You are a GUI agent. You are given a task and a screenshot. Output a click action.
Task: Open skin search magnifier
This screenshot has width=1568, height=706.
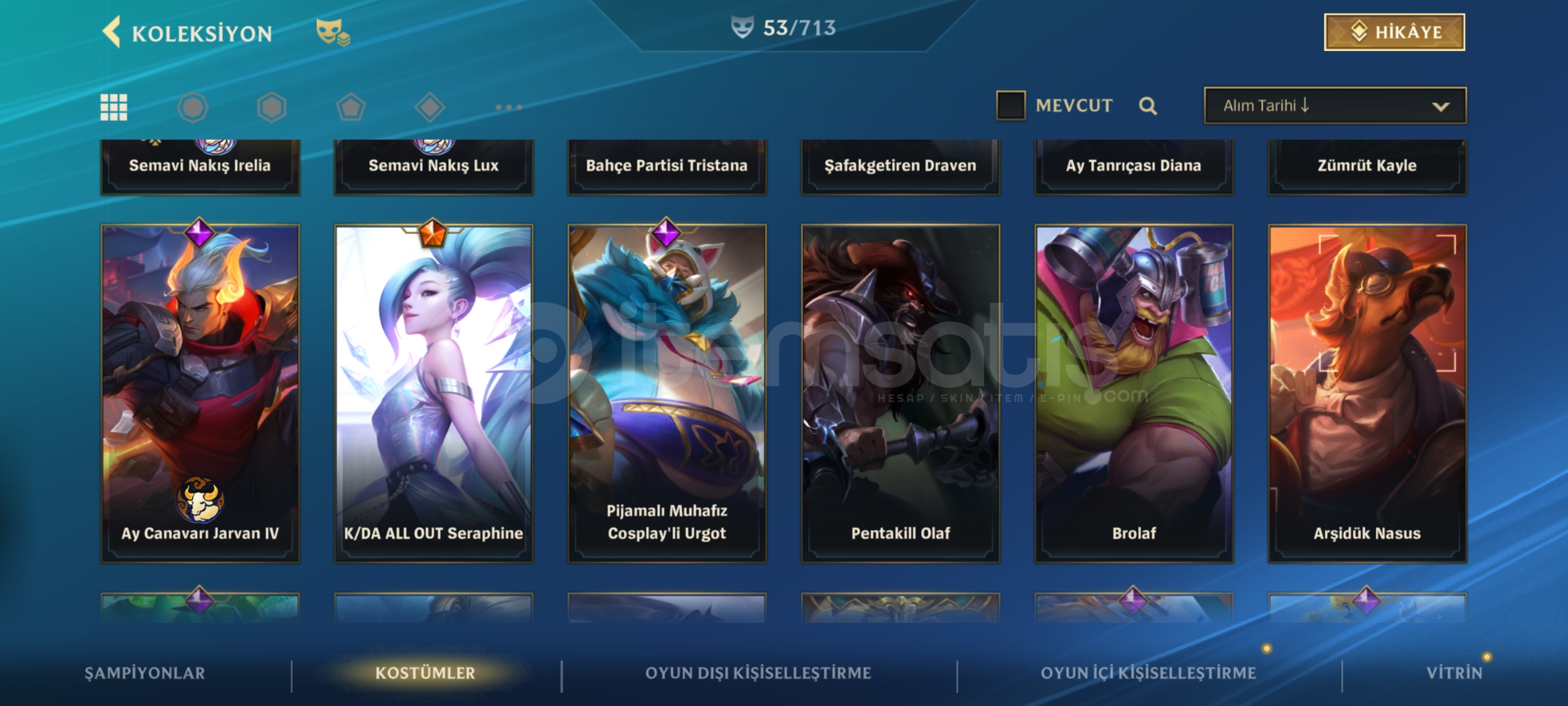[x=1148, y=106]
